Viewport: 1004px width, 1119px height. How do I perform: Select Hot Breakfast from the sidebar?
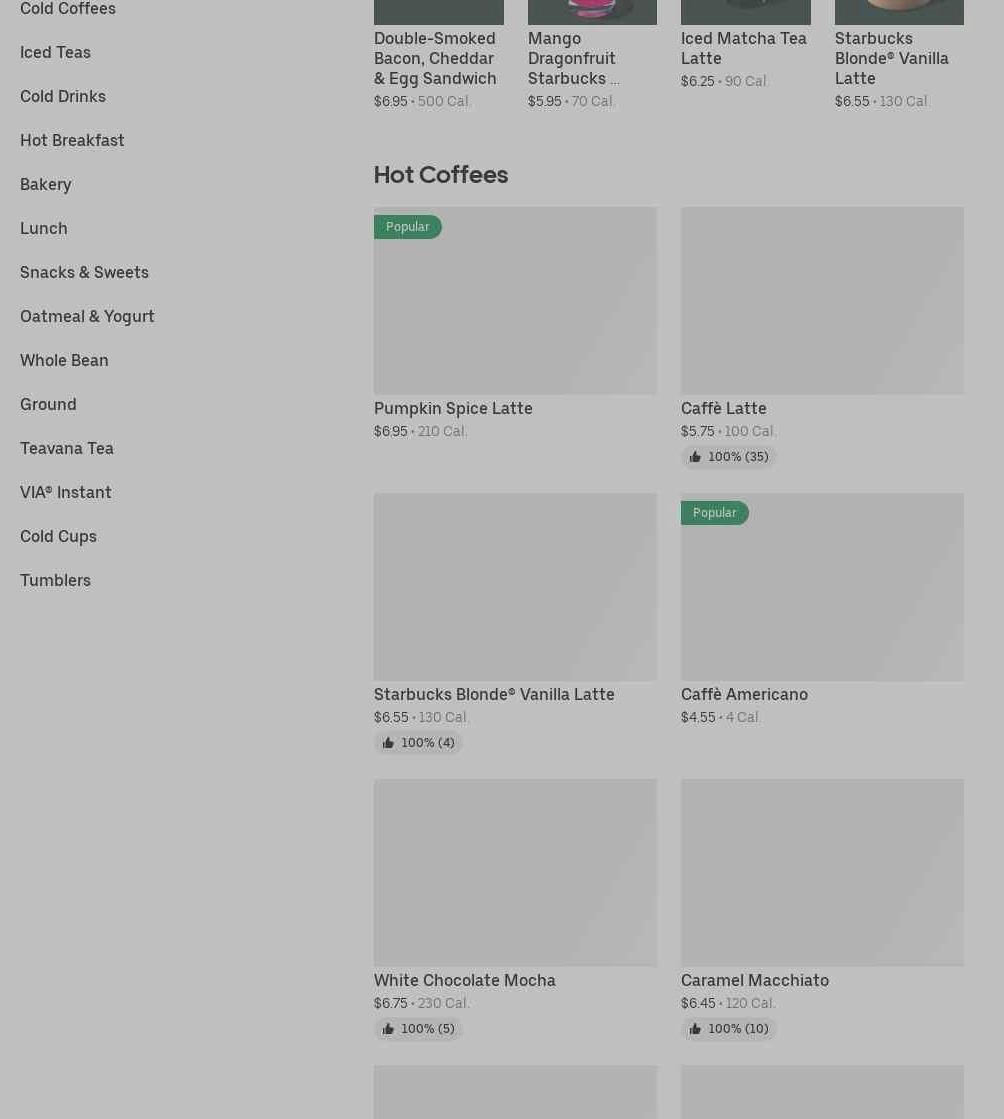[72, 140]
